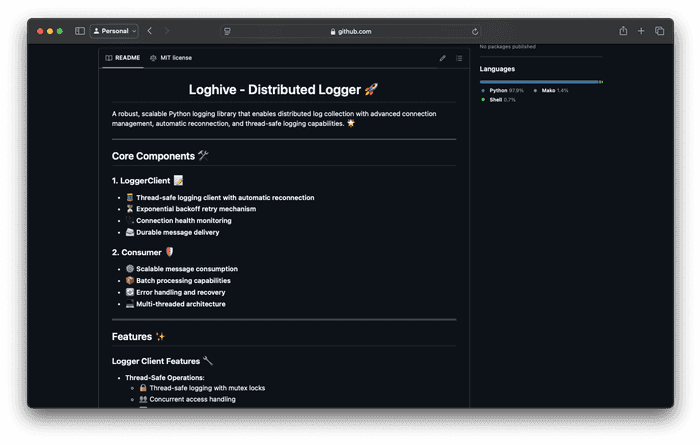Click 'Thread-safe logging client with automatic reconnection'
The width and height of the screenshot is (700, 444).
[225, 197]
